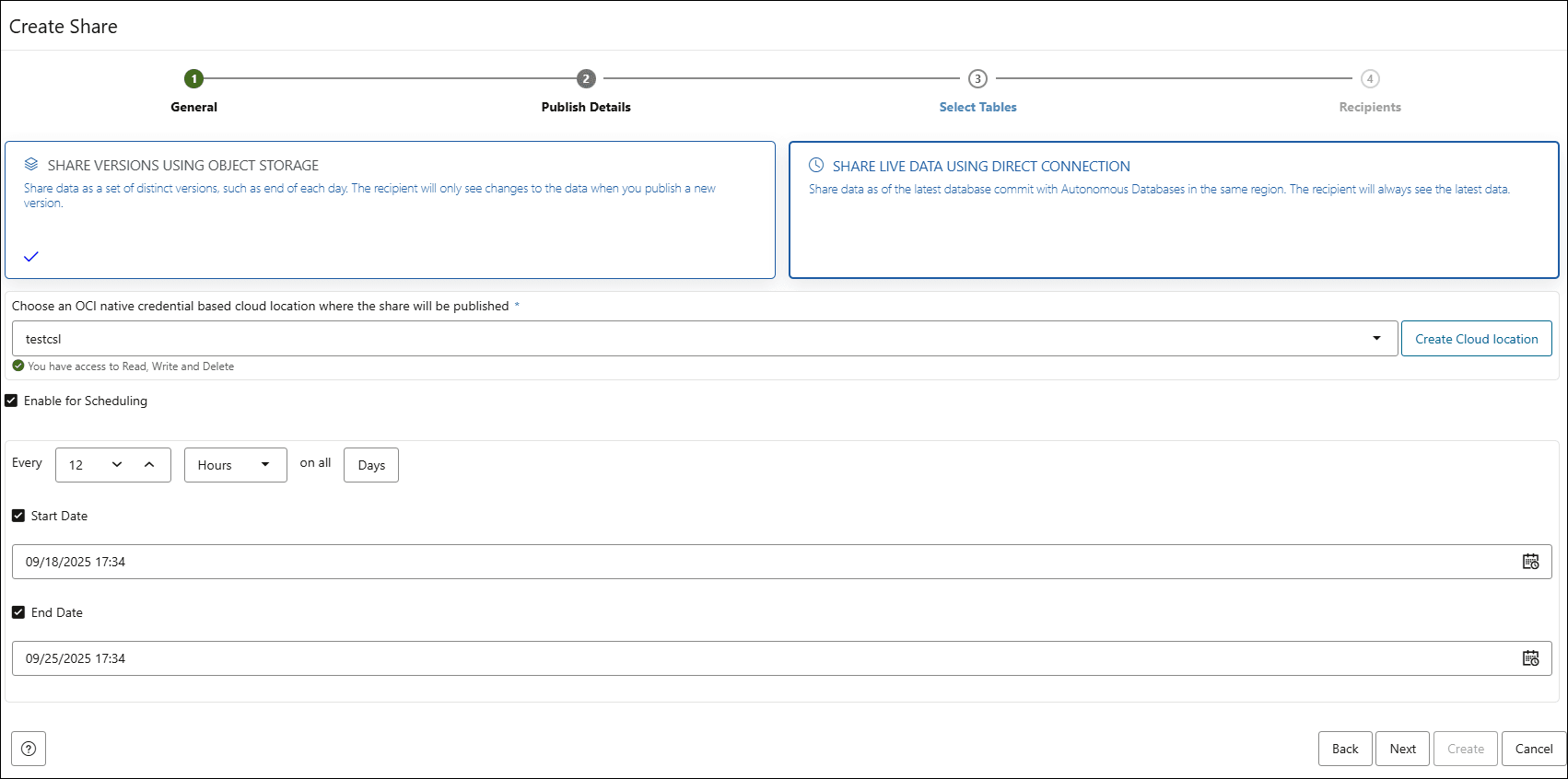Open the testcsl cloud location dropdown

click(x=705, y=338)
